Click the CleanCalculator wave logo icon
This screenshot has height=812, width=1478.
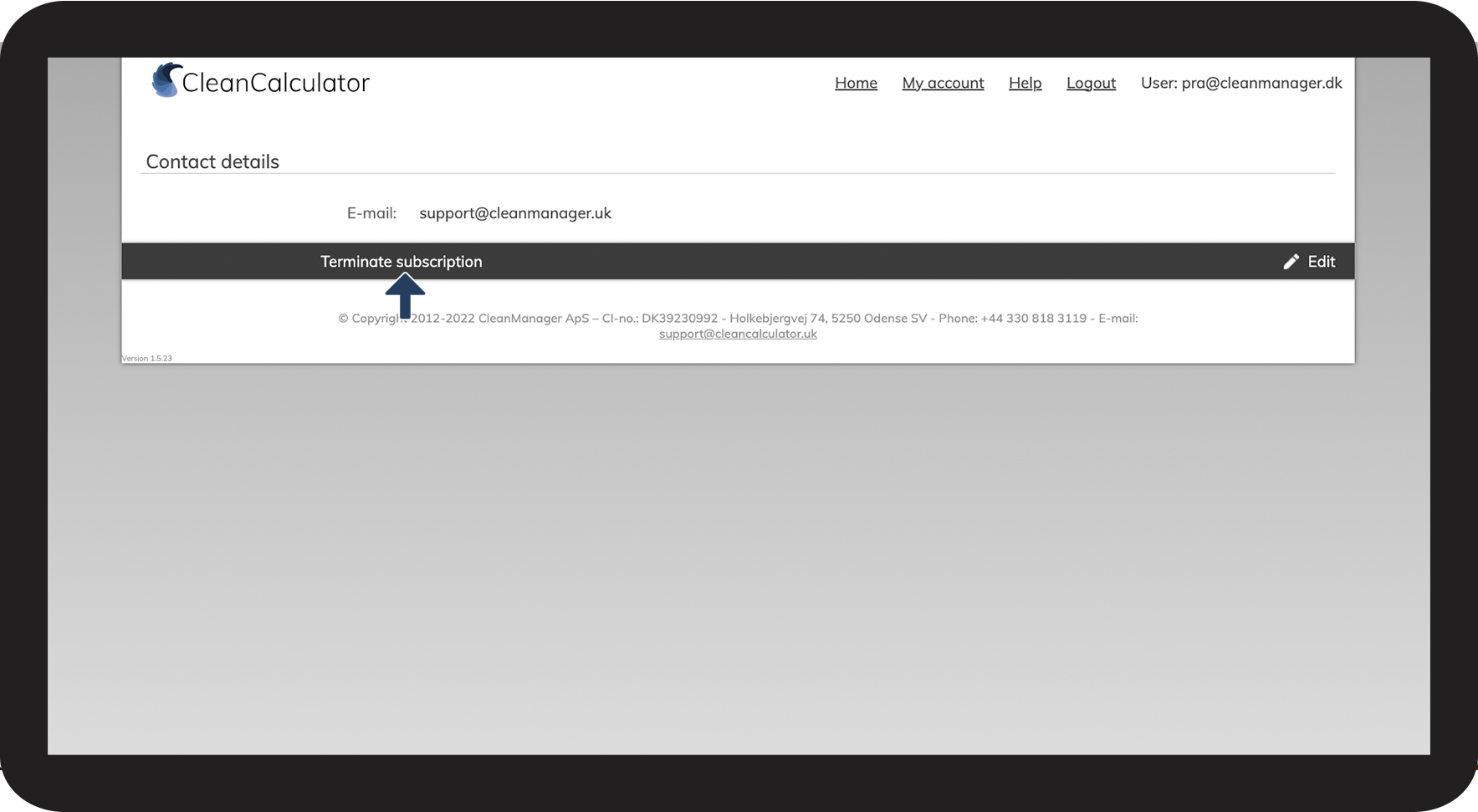tap(166, 80)
